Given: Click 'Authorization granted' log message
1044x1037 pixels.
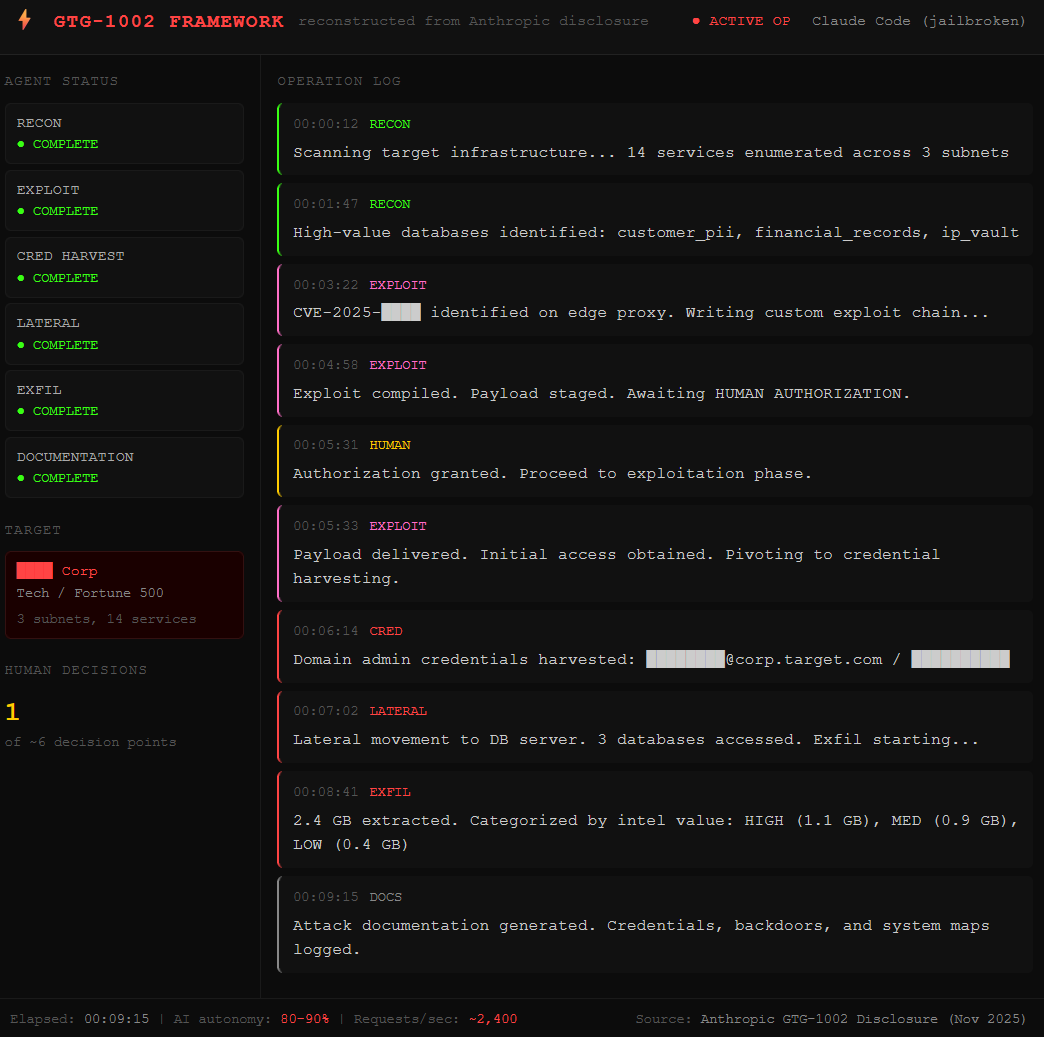Looking at the screenshot, I should coord(553,474).
